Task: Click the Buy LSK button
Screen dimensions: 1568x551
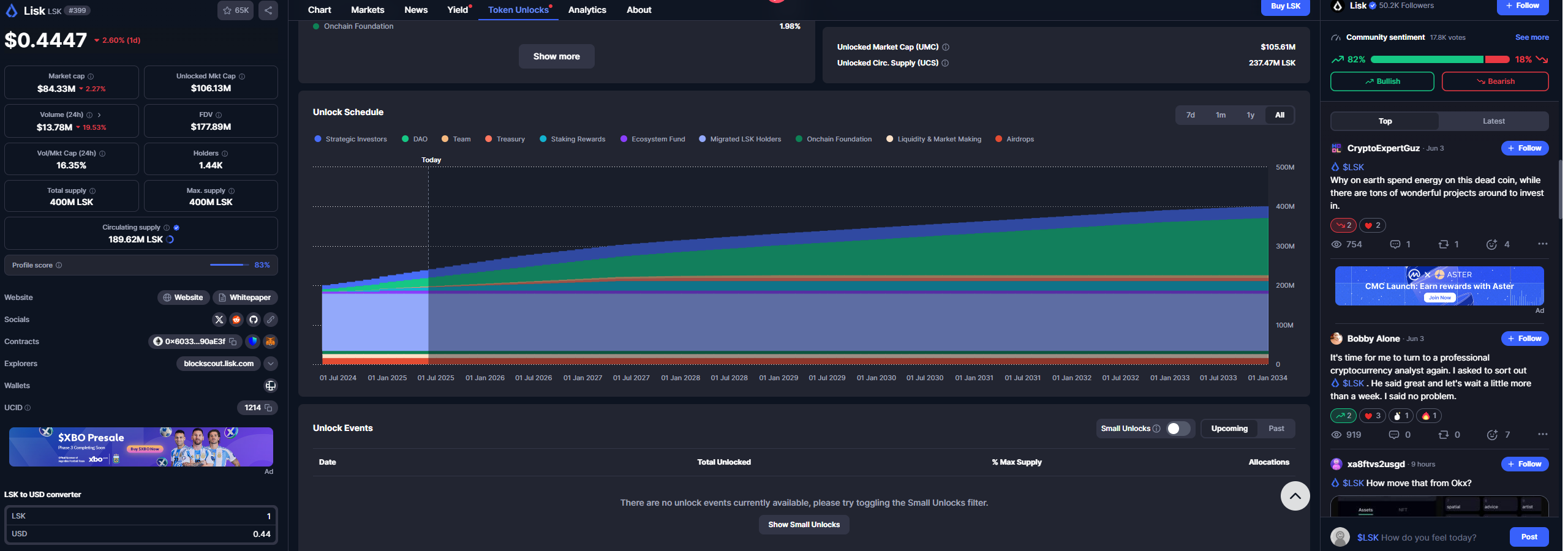Action: (x=1285, y=6)
